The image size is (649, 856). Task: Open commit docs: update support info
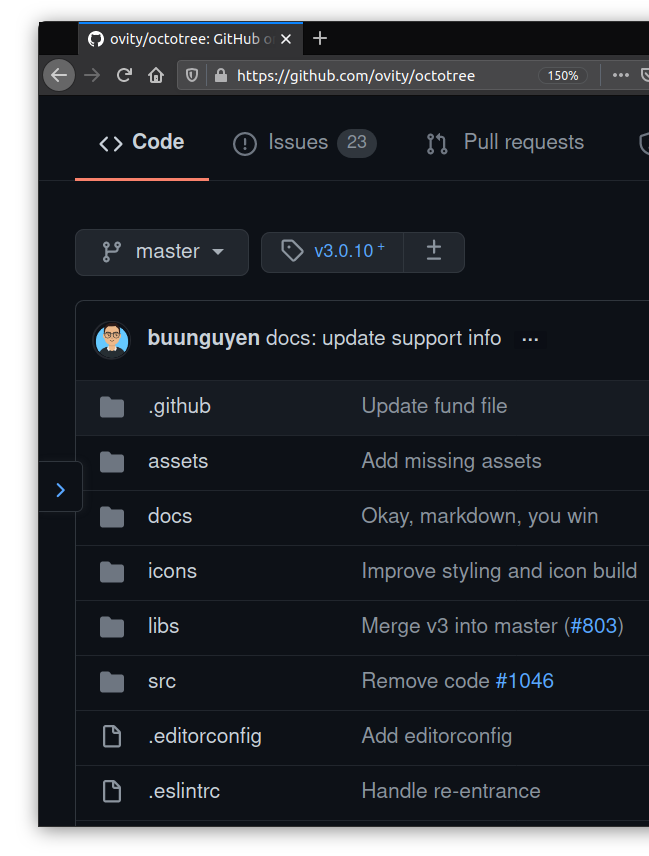coord(384,338)
